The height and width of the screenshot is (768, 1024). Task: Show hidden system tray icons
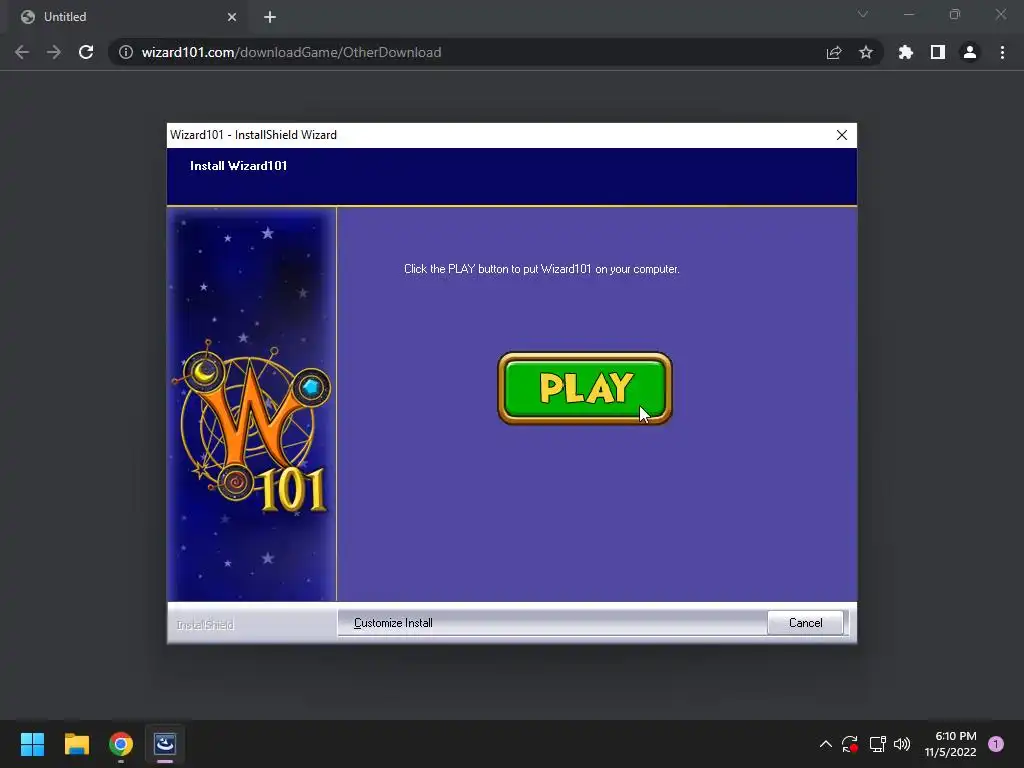825,744
